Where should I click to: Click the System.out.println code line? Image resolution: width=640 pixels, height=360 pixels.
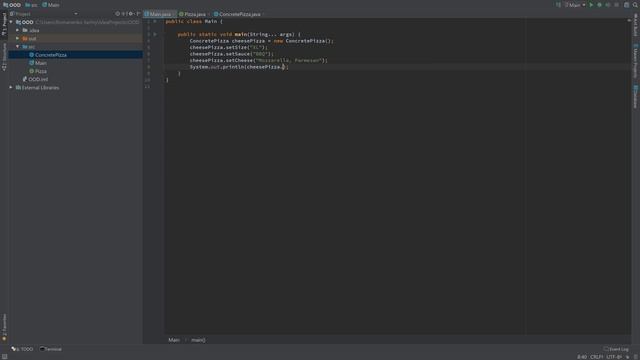(x=239, y=67)
